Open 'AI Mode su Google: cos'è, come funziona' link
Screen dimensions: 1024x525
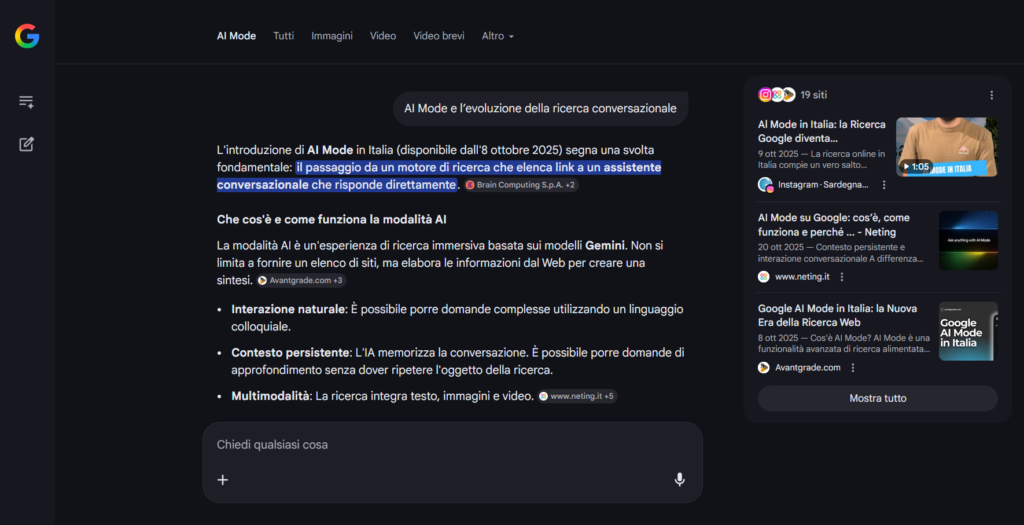click(833, 225)
